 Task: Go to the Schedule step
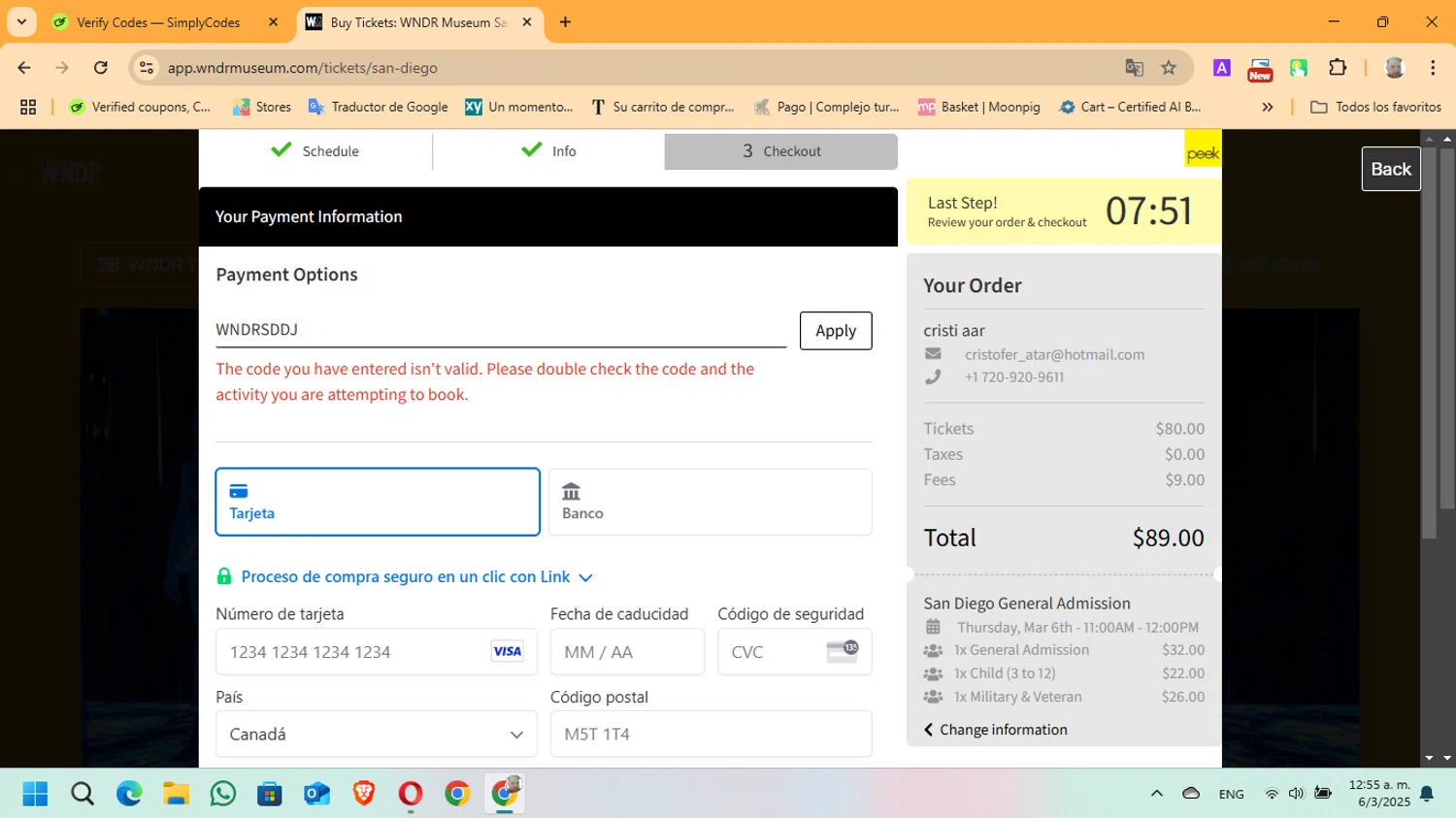tap(315, 151)
